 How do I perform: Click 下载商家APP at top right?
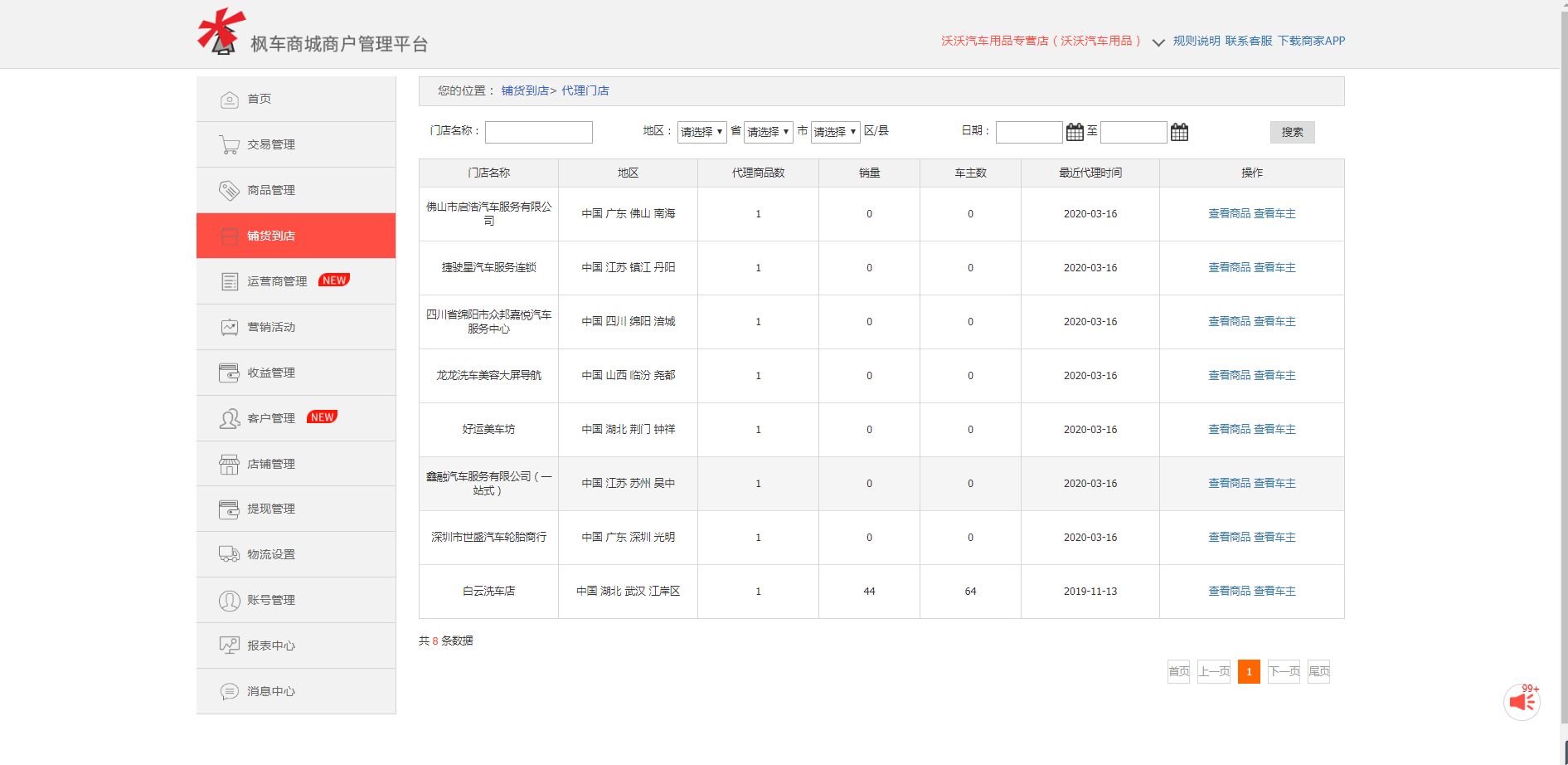[1312, 40]
